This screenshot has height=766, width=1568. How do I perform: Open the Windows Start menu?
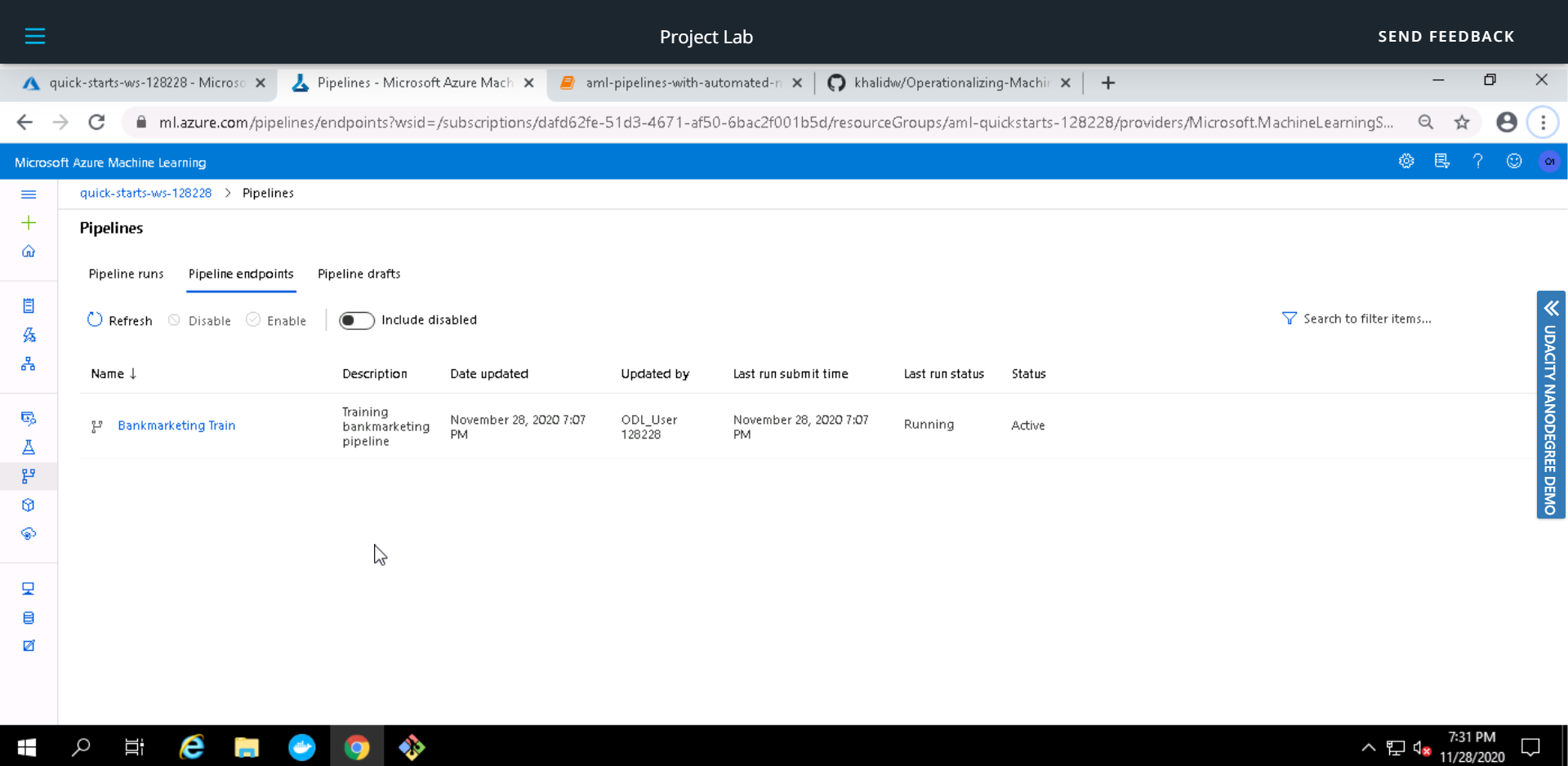27,747
